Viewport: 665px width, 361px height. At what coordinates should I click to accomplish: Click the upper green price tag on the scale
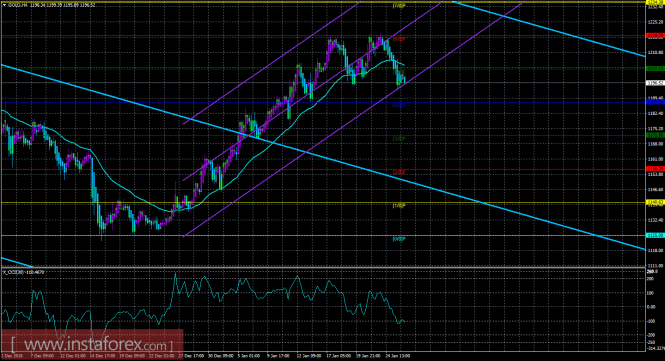tap(654, 68)
